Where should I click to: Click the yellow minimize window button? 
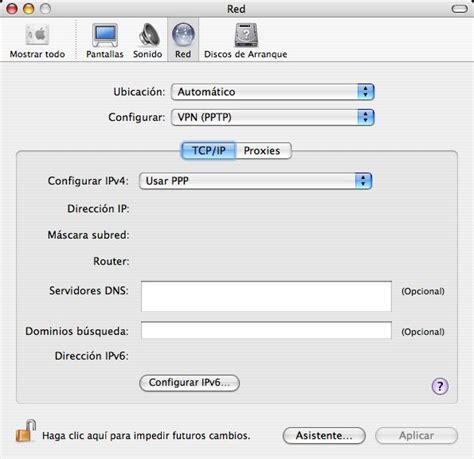pyautogui.click(x=29, y=9)
